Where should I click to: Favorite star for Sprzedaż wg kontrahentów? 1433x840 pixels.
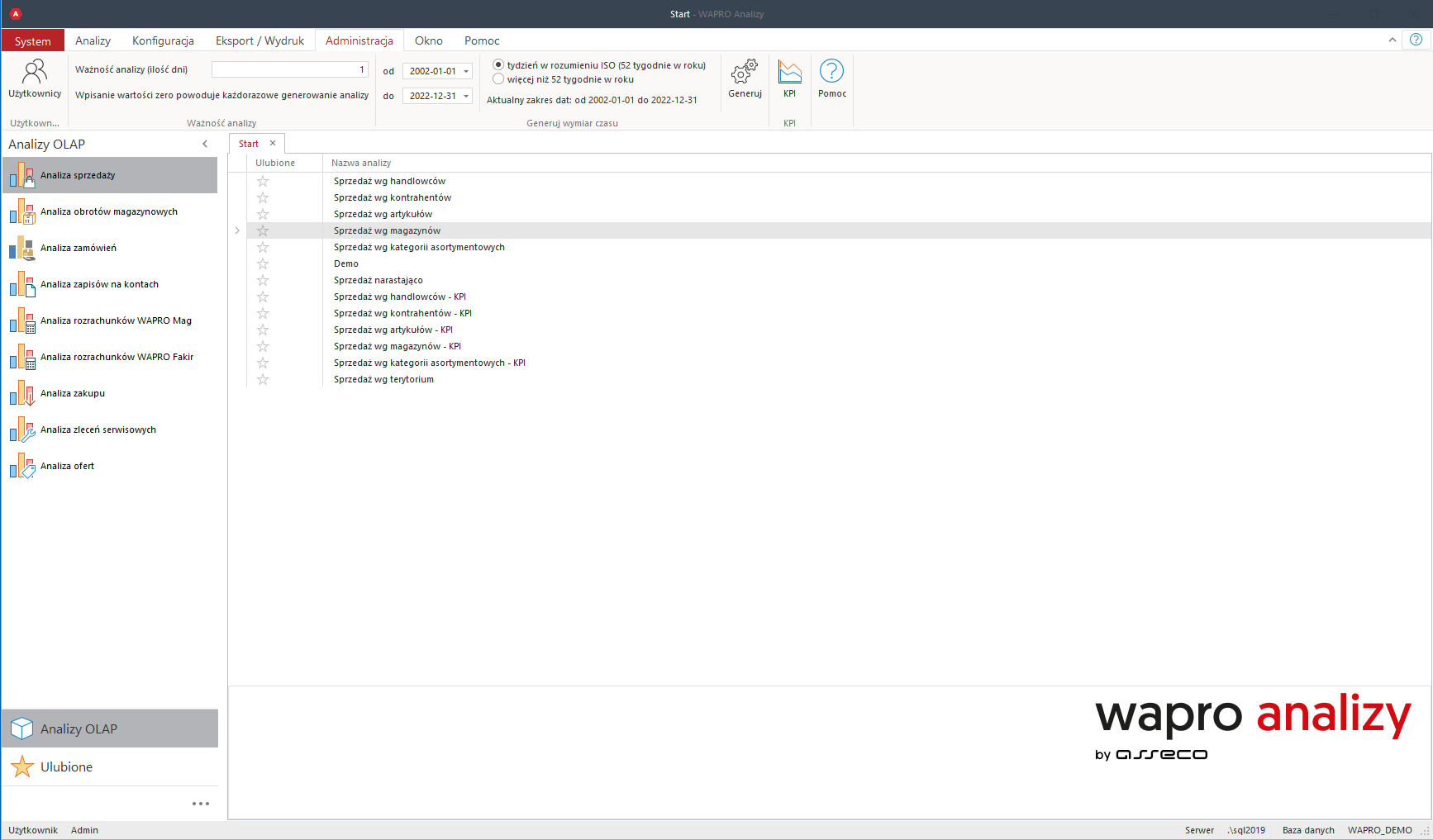click(x=263, y=197)
